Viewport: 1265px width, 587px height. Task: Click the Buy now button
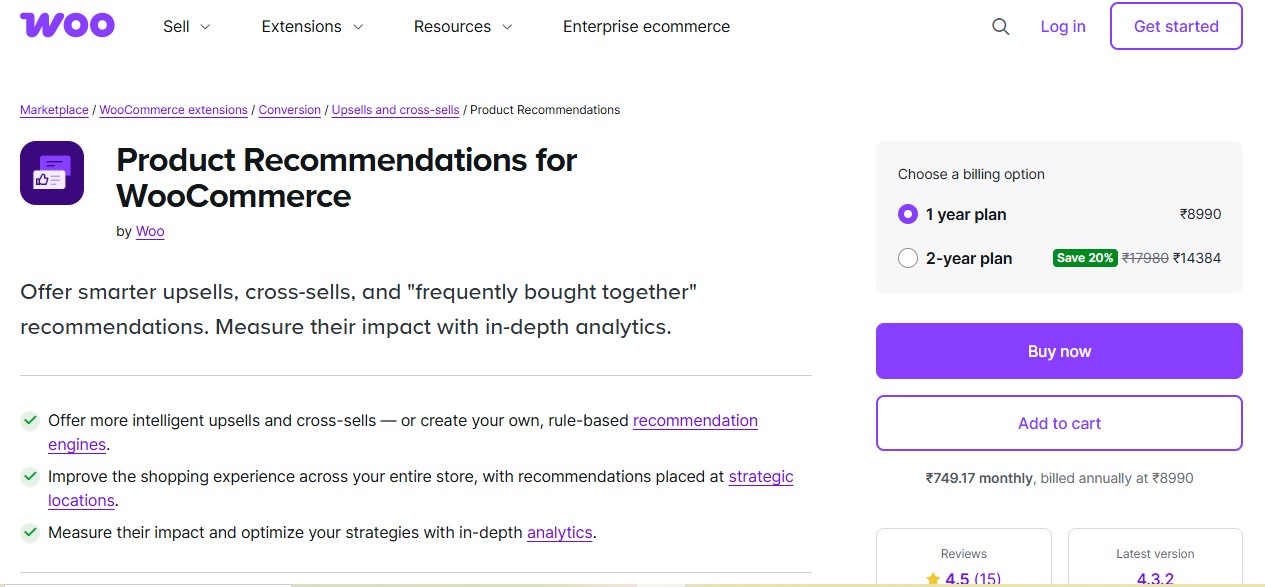1059,351
